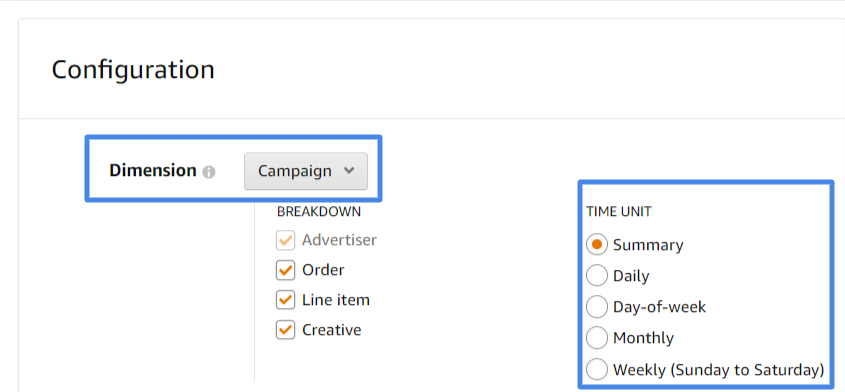Select the Summary time unit radio button

pyautogui.click(x=597, y=245)
